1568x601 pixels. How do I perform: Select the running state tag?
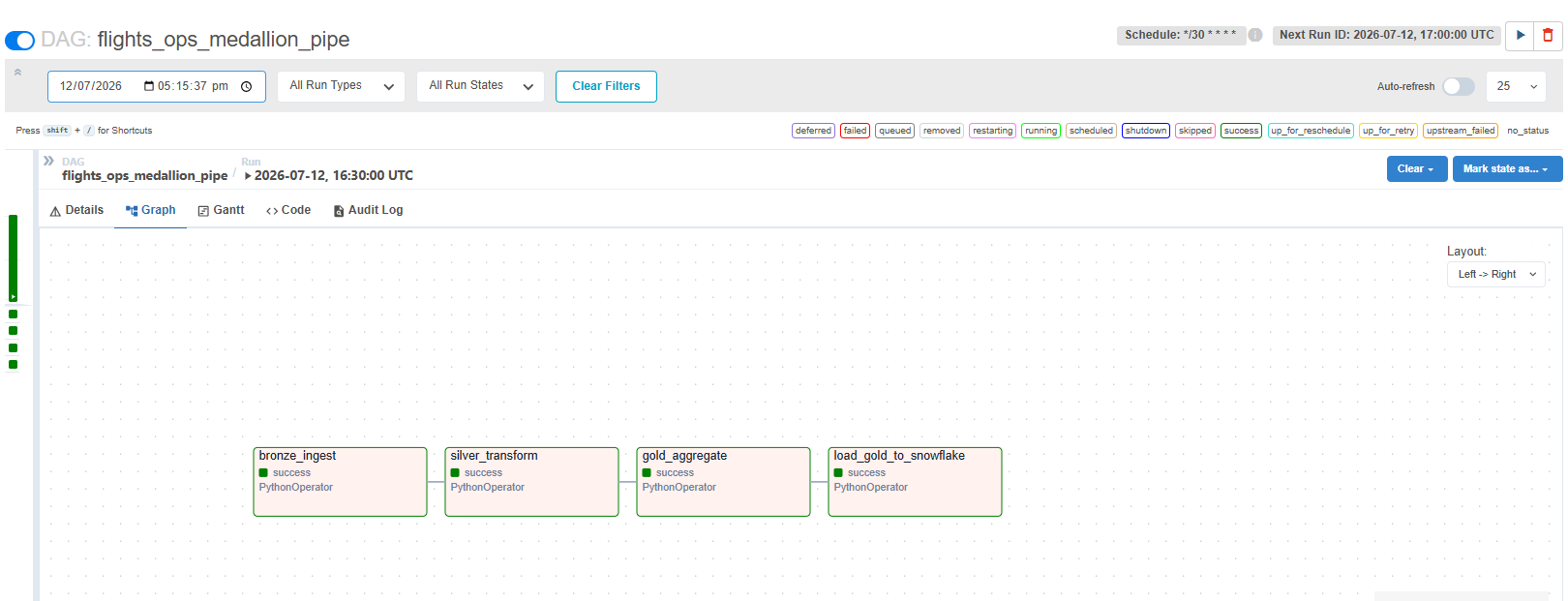1040,131
